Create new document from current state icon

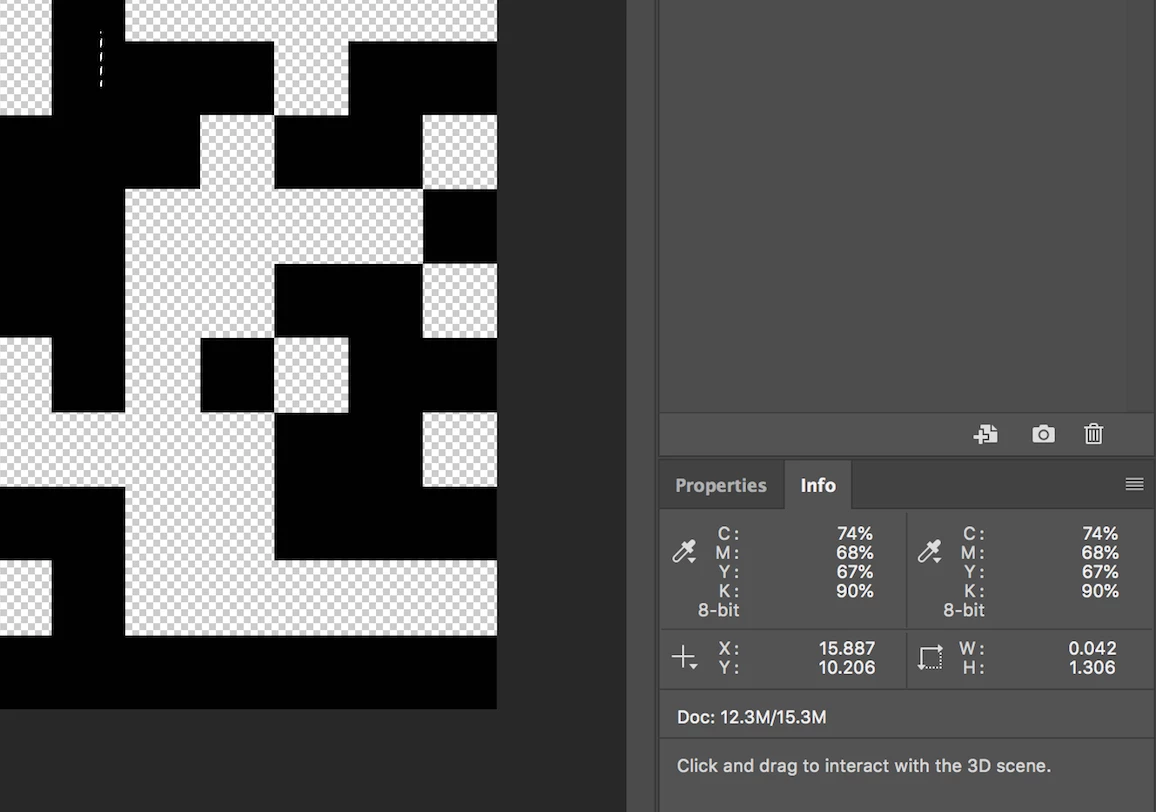point(986,434)
